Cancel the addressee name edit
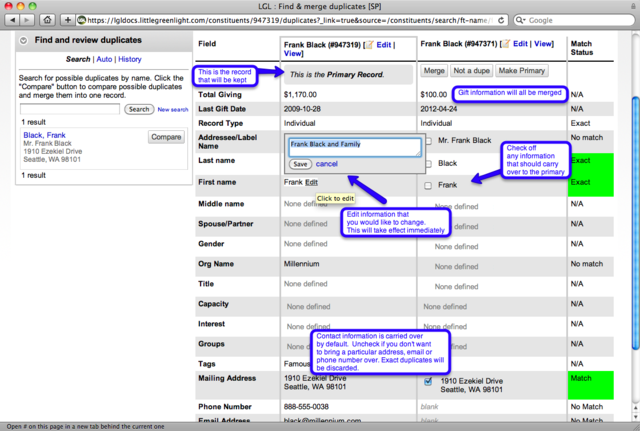Screen dimensions: 640x431 [327, 164]
